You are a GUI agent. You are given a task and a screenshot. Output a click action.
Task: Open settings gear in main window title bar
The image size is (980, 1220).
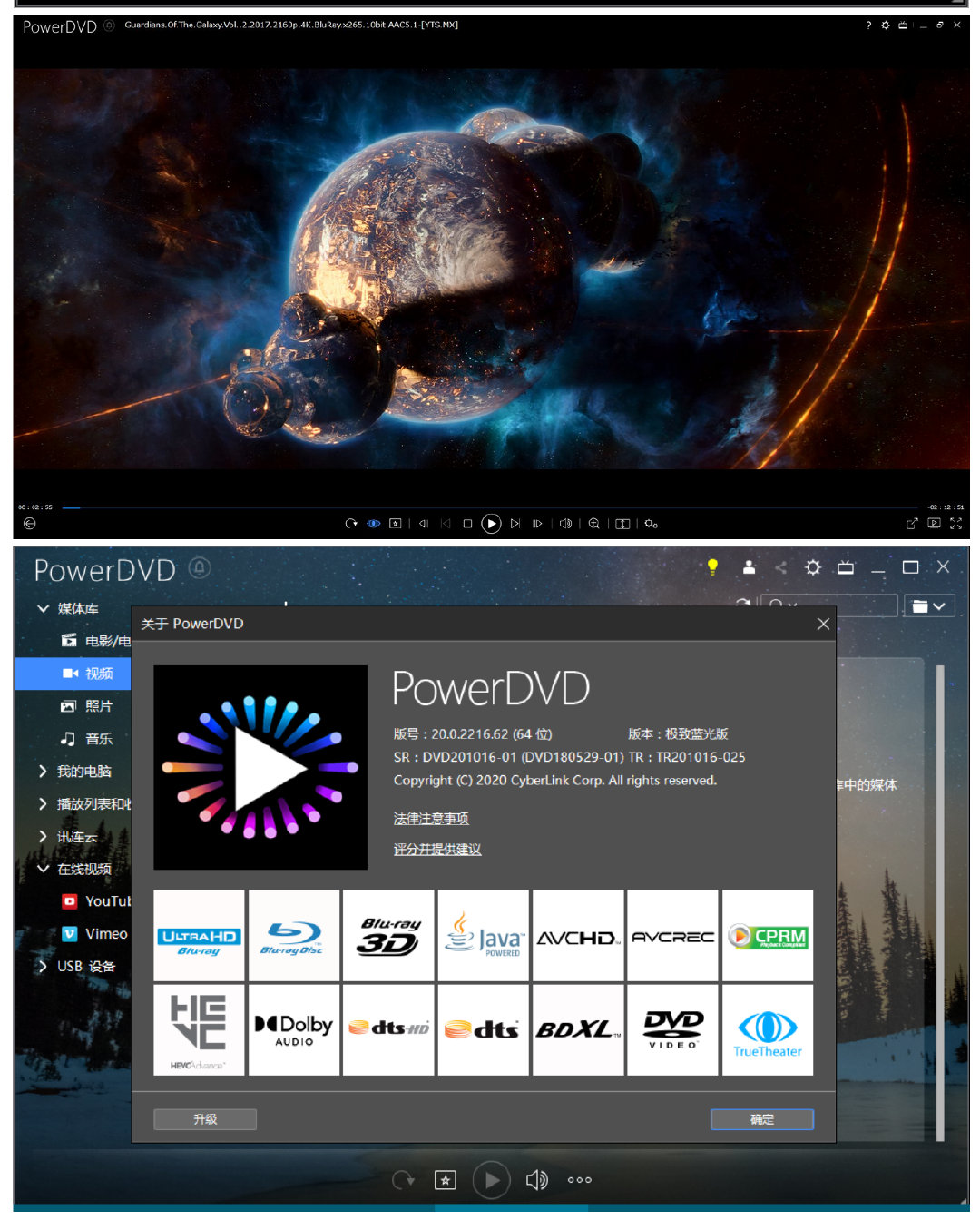(813, 567)
